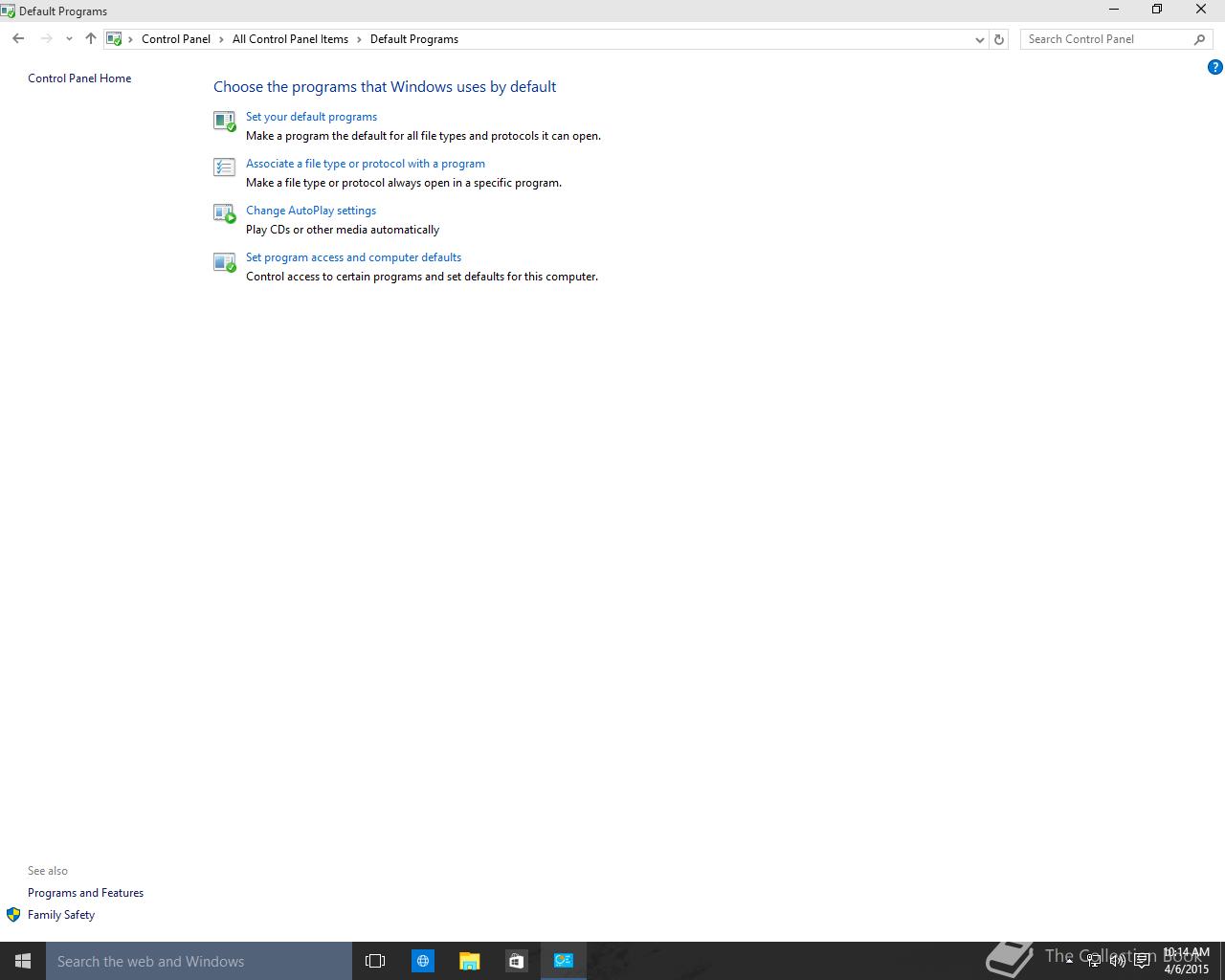1225x980 pixels.
Task: Open Programs and Features link
Action: click(85, 893)
